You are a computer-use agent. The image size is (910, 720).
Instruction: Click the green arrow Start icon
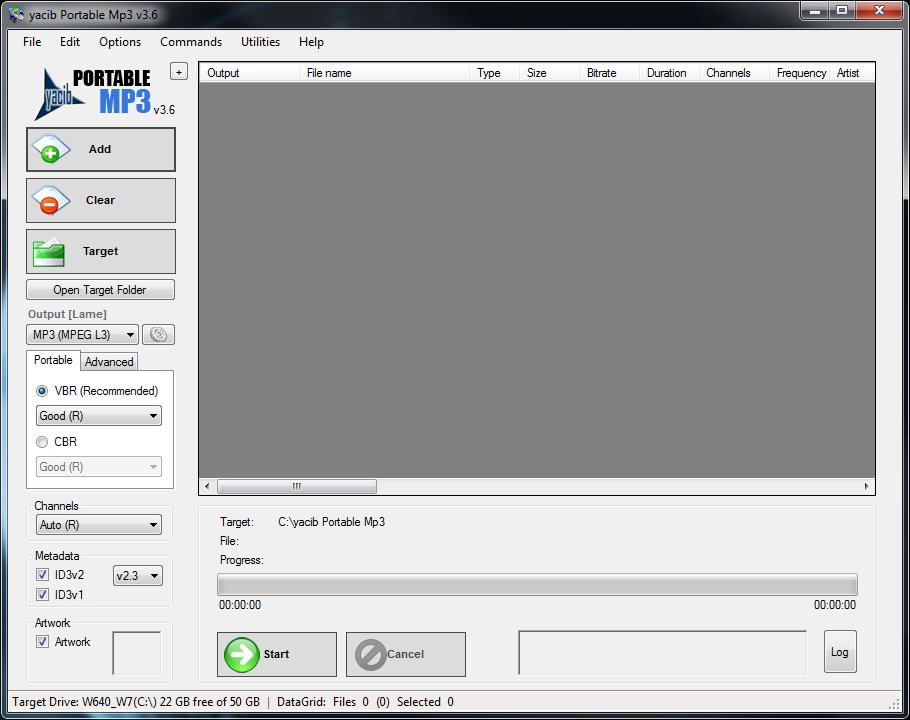tap(241, 654)
